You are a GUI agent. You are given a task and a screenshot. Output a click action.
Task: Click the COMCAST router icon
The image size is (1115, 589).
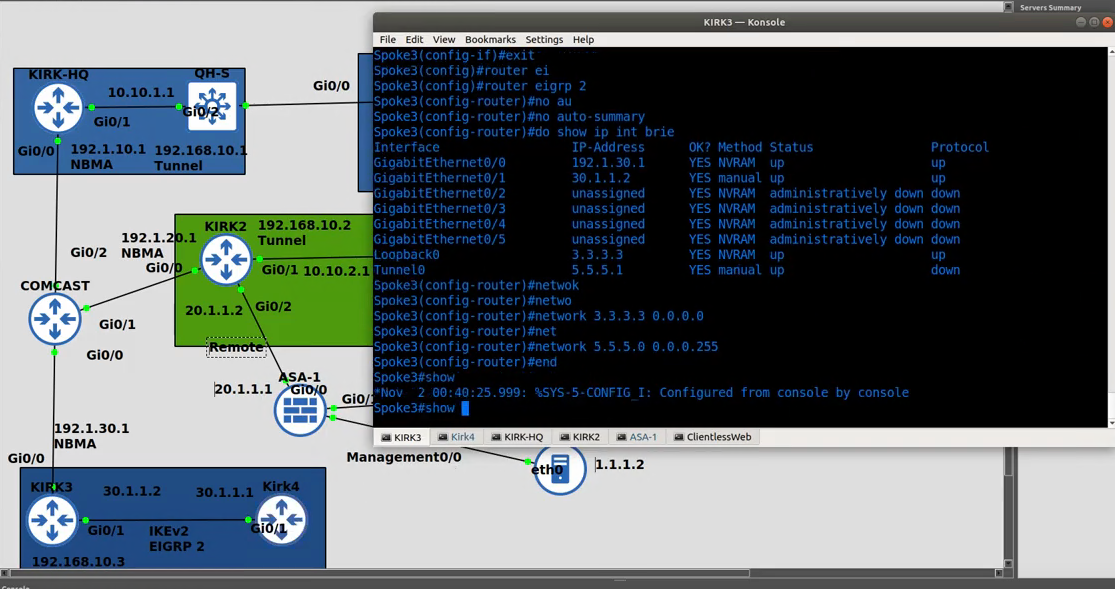(55, 319)
